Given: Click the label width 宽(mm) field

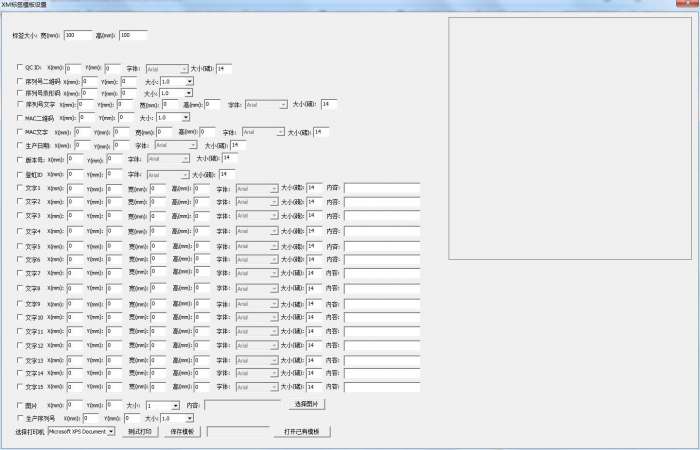Looking at the screenshot, I should (77, 35).
